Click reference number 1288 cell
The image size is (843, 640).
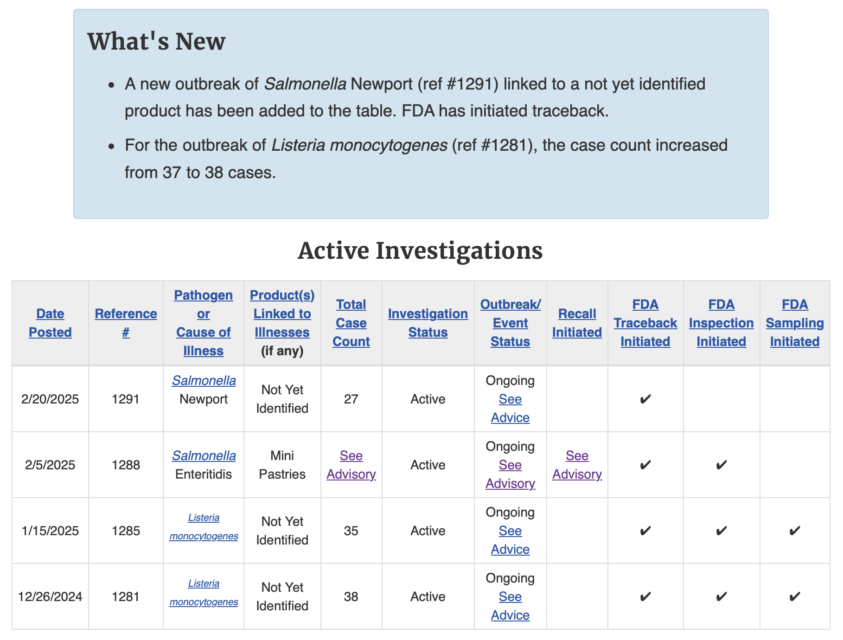[126, 465]
